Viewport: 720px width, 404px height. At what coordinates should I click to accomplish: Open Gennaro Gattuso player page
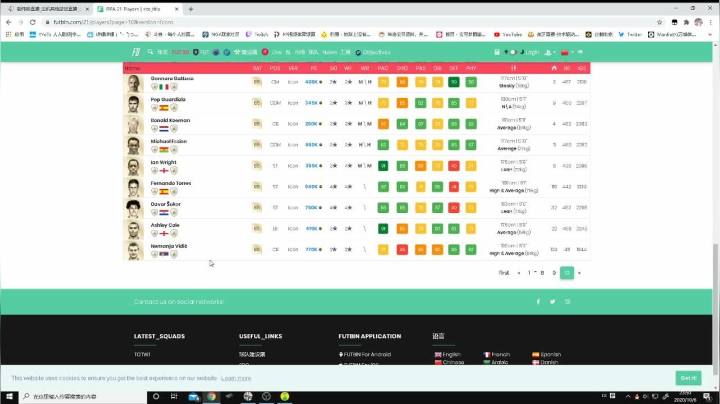tap(172, 79)
